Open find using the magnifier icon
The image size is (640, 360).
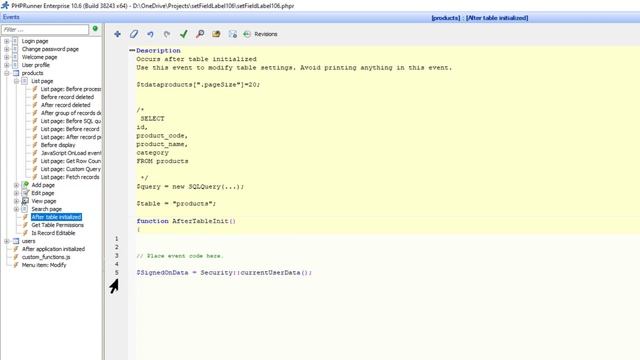(200, 34)
